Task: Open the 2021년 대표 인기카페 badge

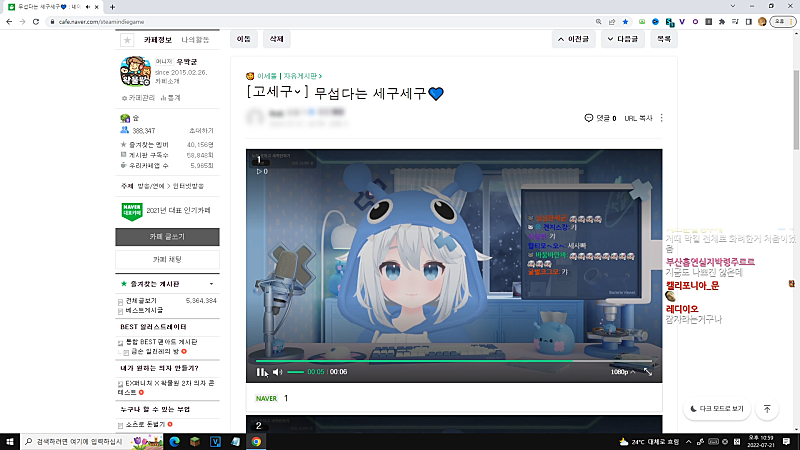Action: 166,211
